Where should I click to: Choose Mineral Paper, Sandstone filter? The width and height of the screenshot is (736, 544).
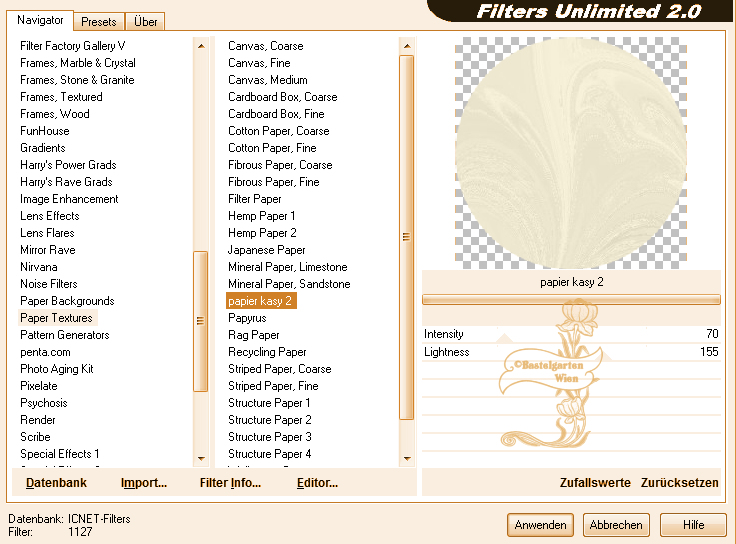coord(289,284)
